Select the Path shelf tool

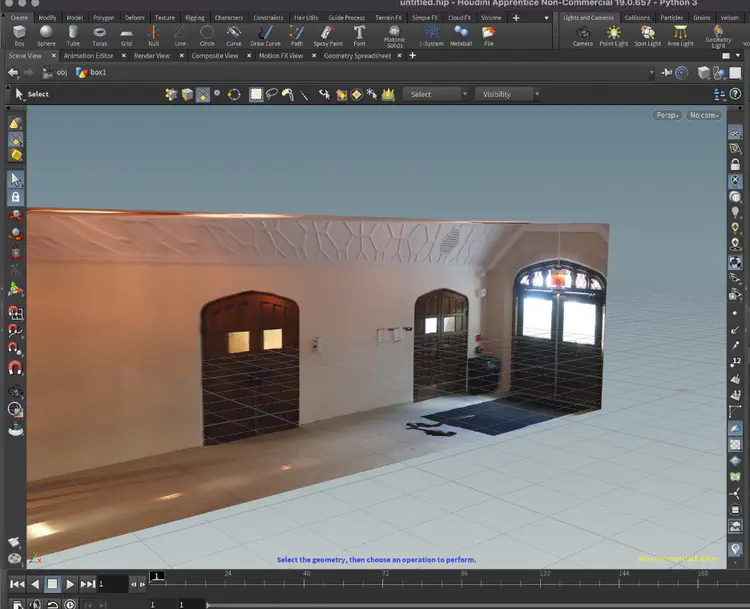(297, 35)
